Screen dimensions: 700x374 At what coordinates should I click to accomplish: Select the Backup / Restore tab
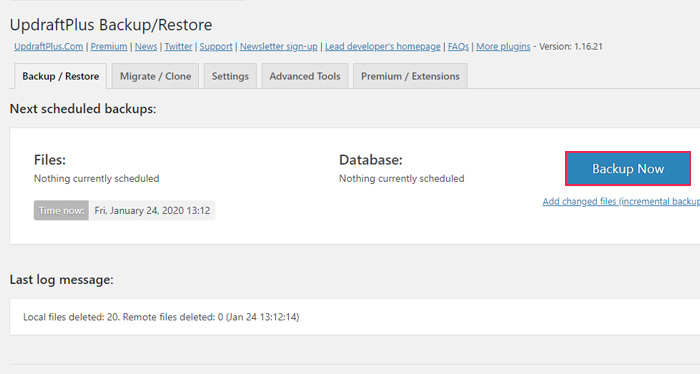pyautogui.click(x=61, y=76)
